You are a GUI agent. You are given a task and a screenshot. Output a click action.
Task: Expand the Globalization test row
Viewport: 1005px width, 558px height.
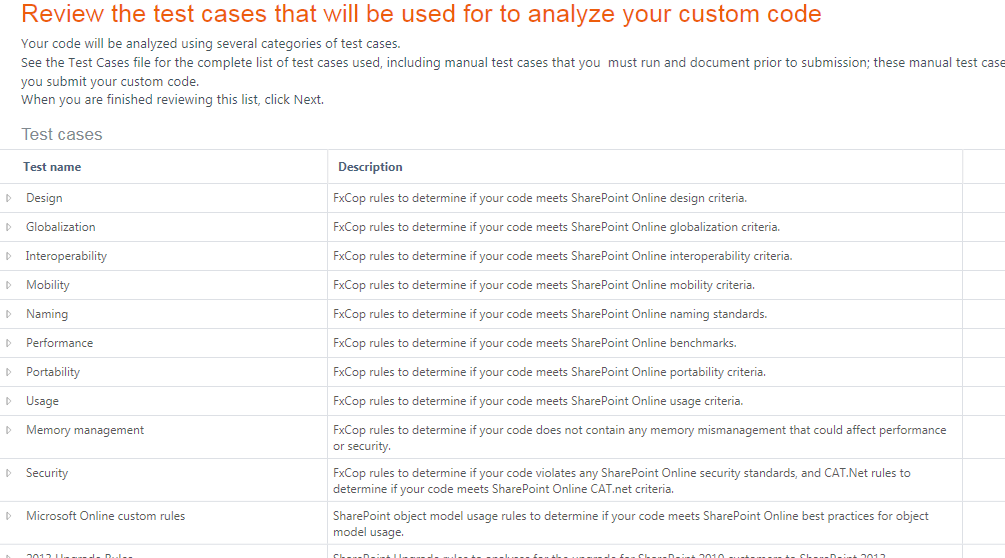point(9,227)
